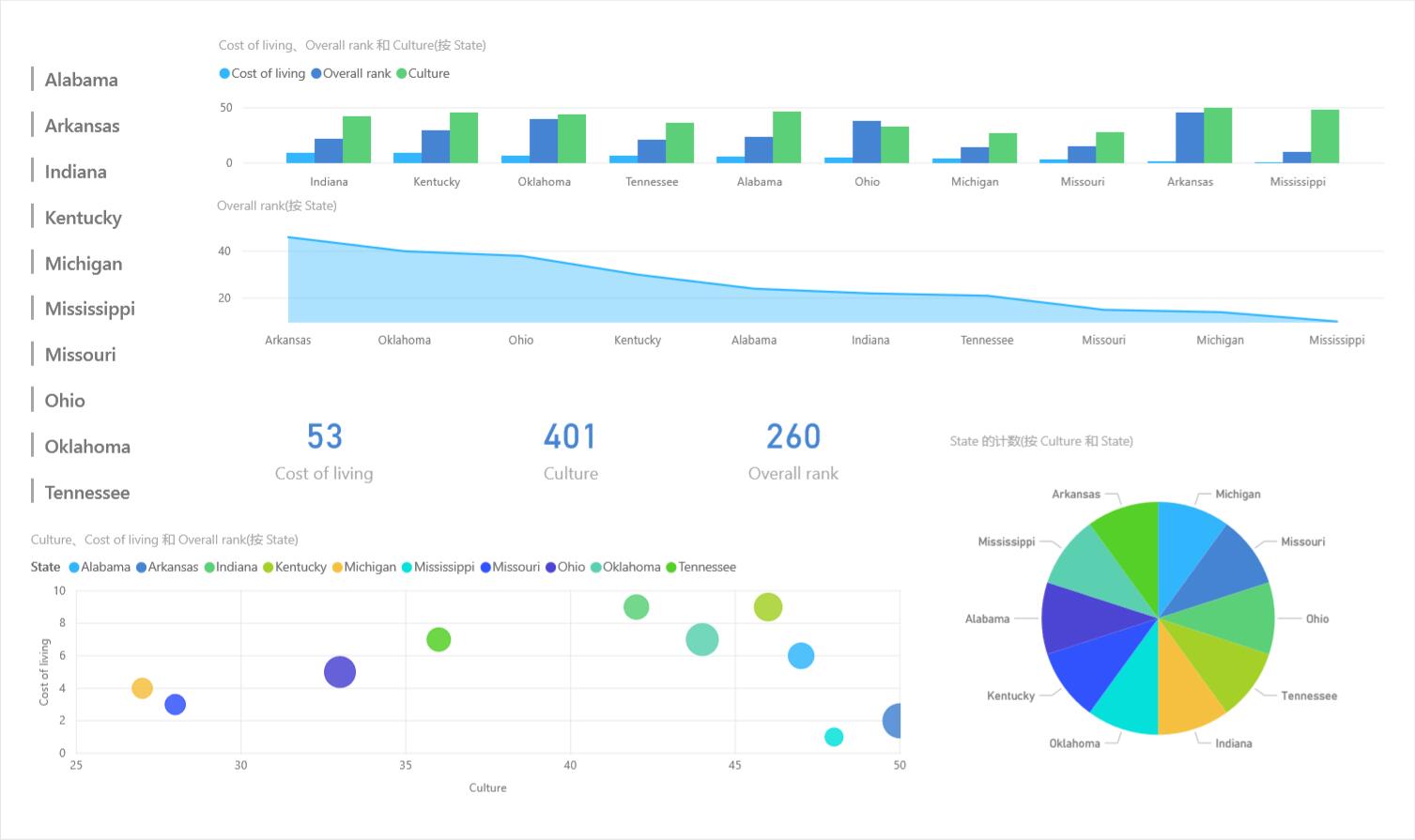
Task: Select Alabama in the state slicer
Action: coord(82,80)
